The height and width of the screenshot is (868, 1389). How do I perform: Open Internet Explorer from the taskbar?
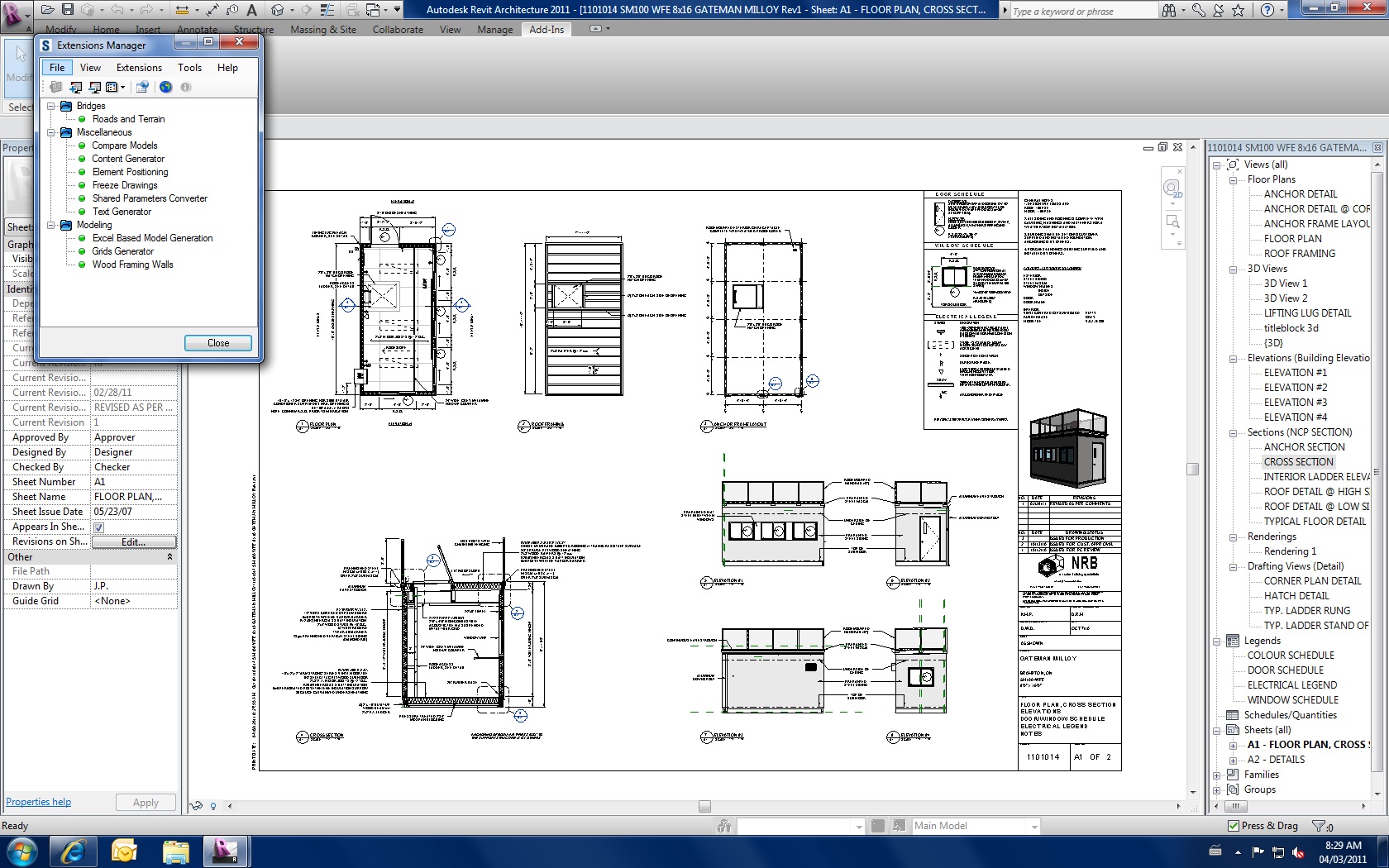(x=73, y=851)
